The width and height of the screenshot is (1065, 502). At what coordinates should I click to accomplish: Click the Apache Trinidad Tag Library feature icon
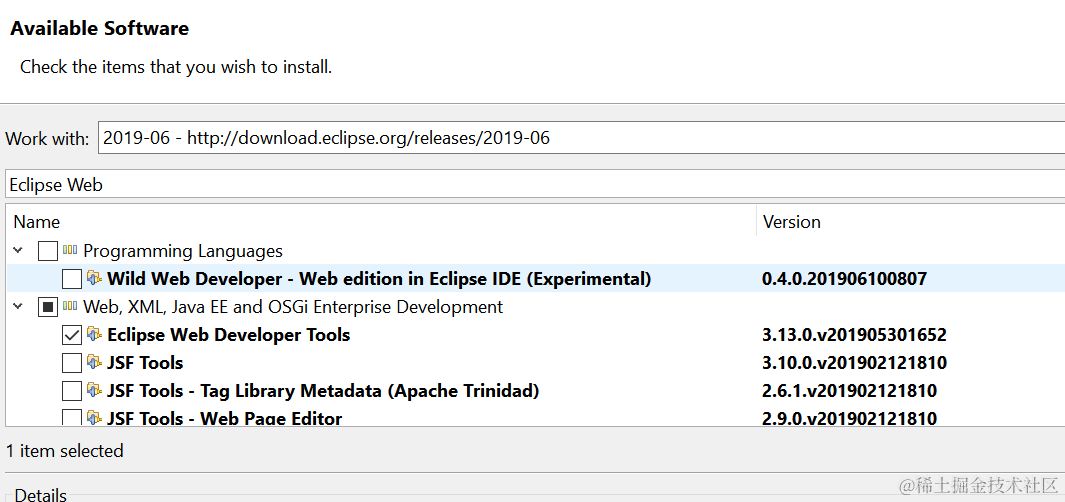pyautogui.click(x=94, y=390)
